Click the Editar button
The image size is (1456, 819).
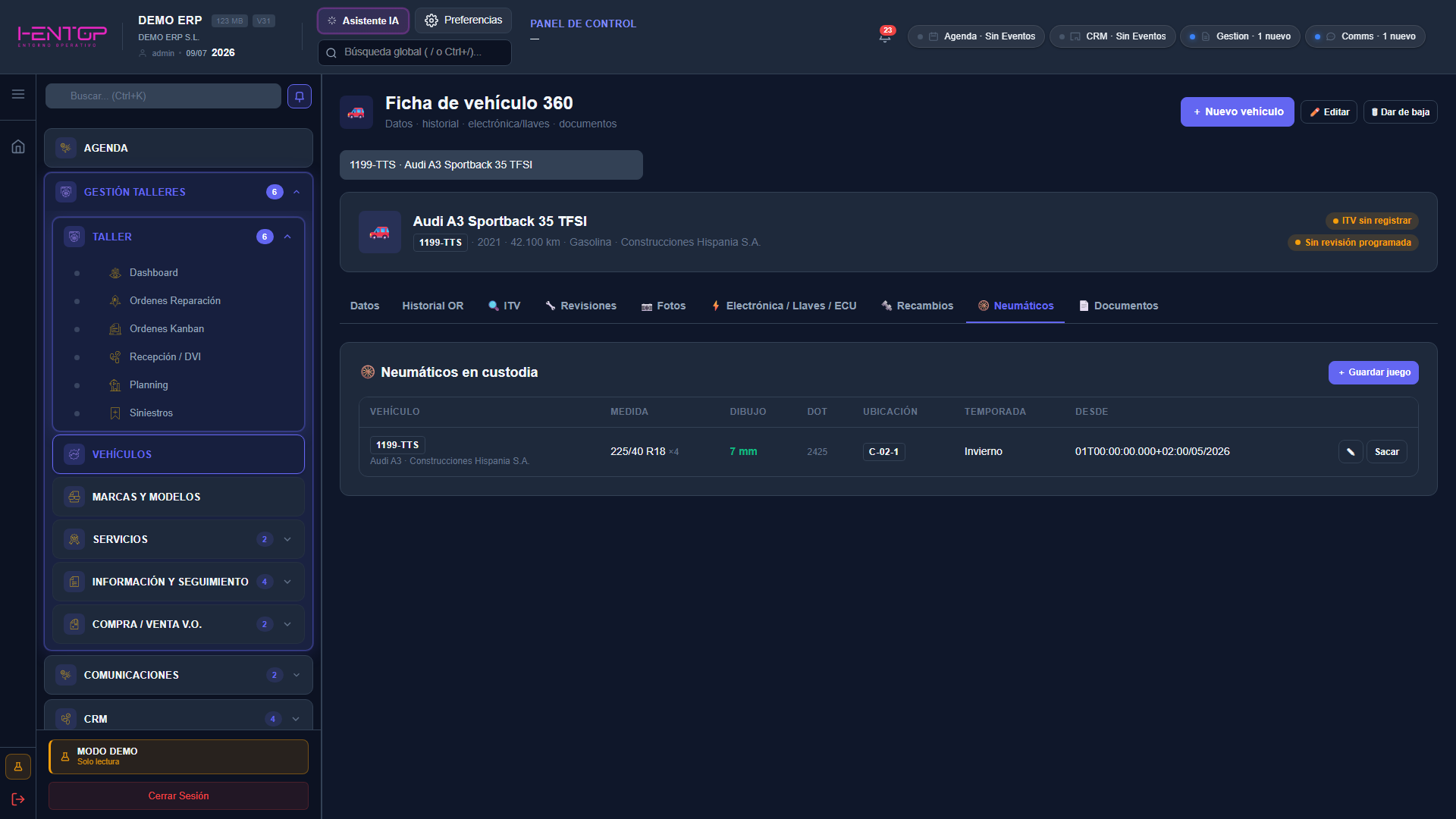(1329, 112)
